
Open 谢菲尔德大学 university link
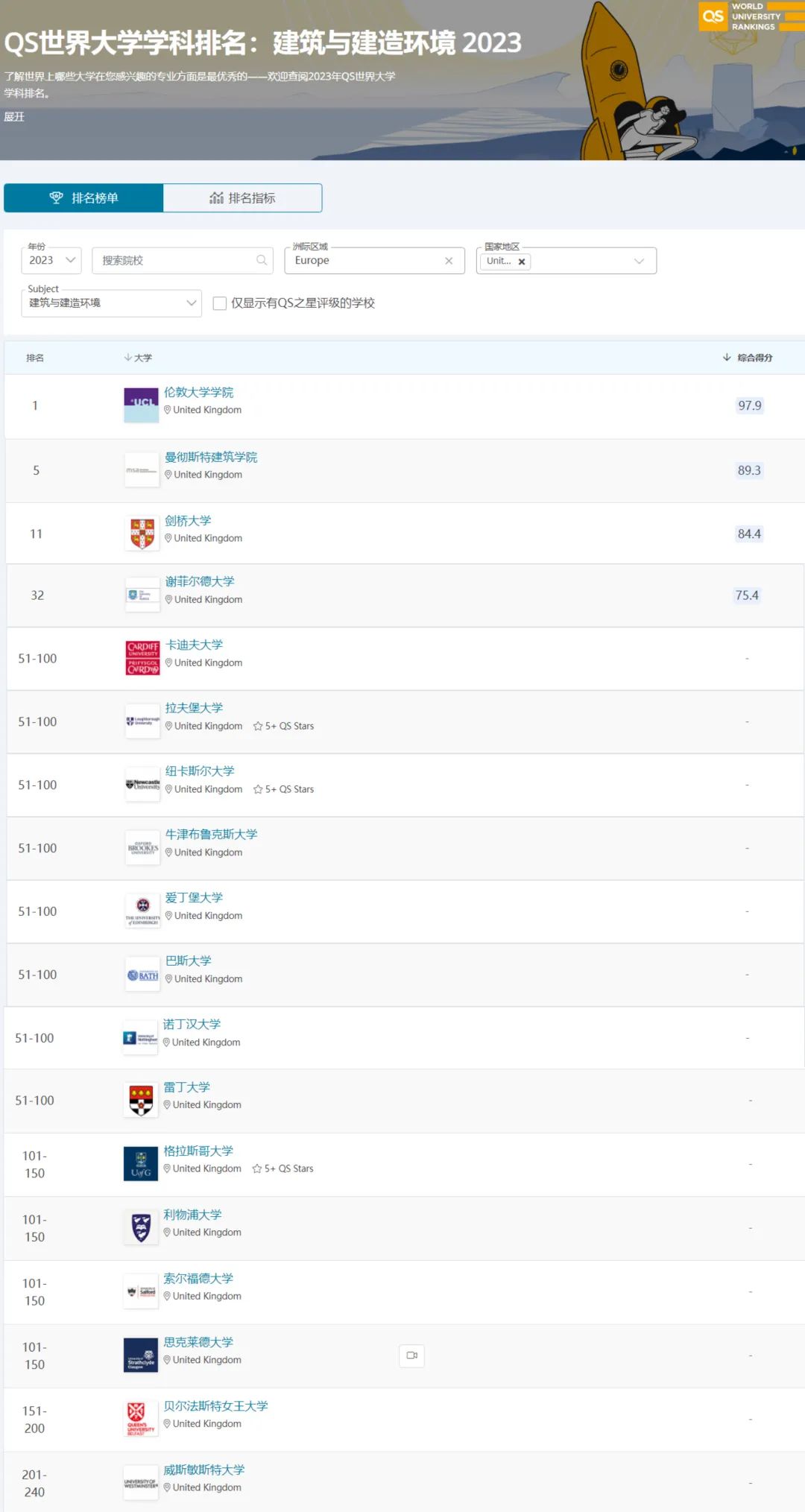pos(200,581)
